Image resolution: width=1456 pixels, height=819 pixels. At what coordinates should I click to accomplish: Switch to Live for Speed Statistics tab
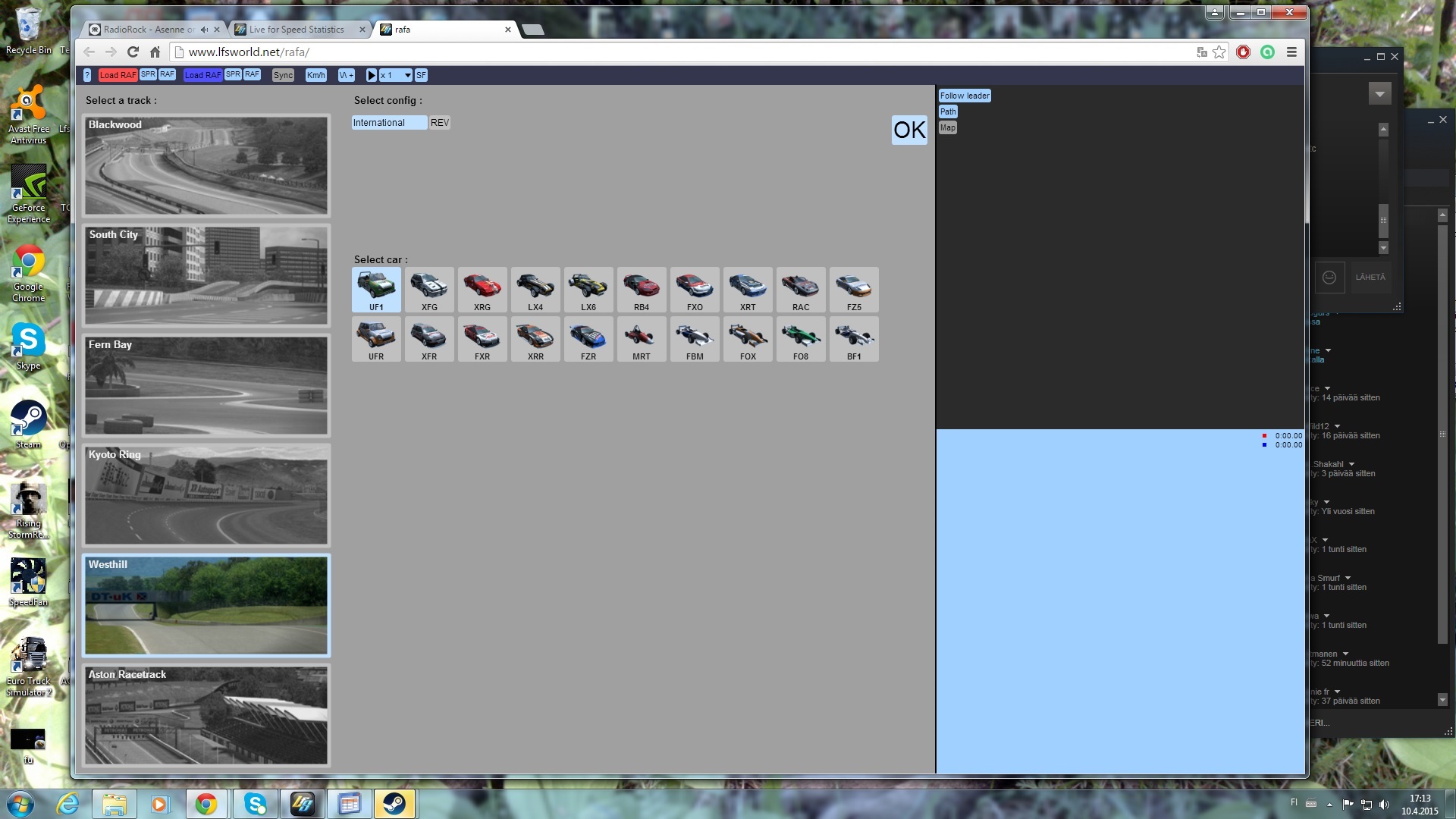pyautogui.click(x=297, y=30)
